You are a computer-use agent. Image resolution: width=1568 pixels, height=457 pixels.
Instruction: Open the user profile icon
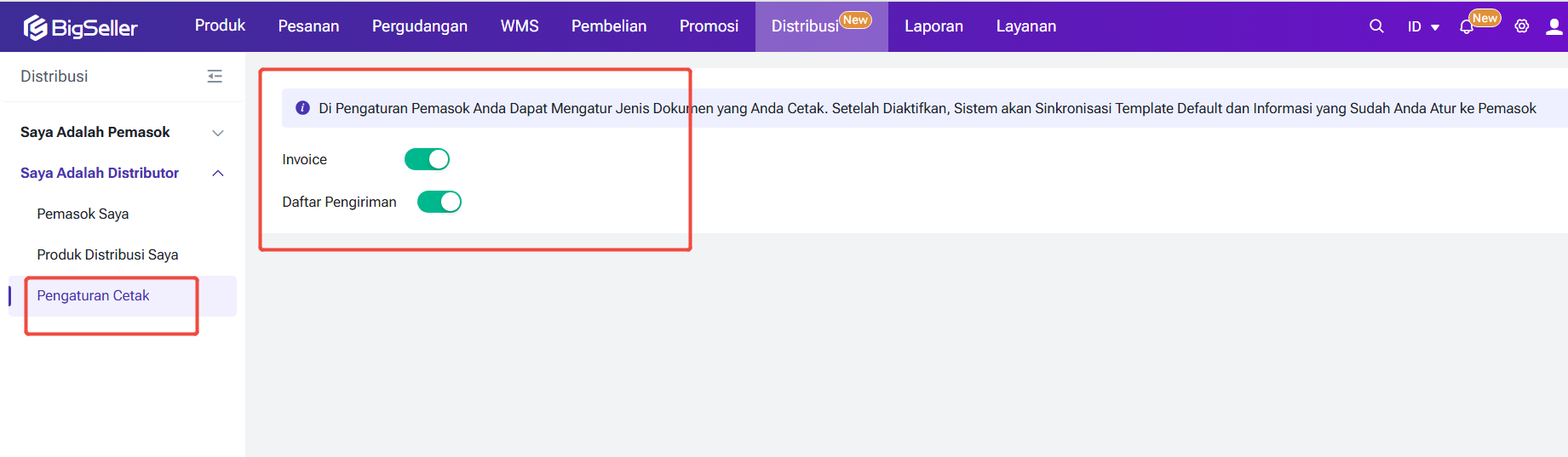[1554, 26]
